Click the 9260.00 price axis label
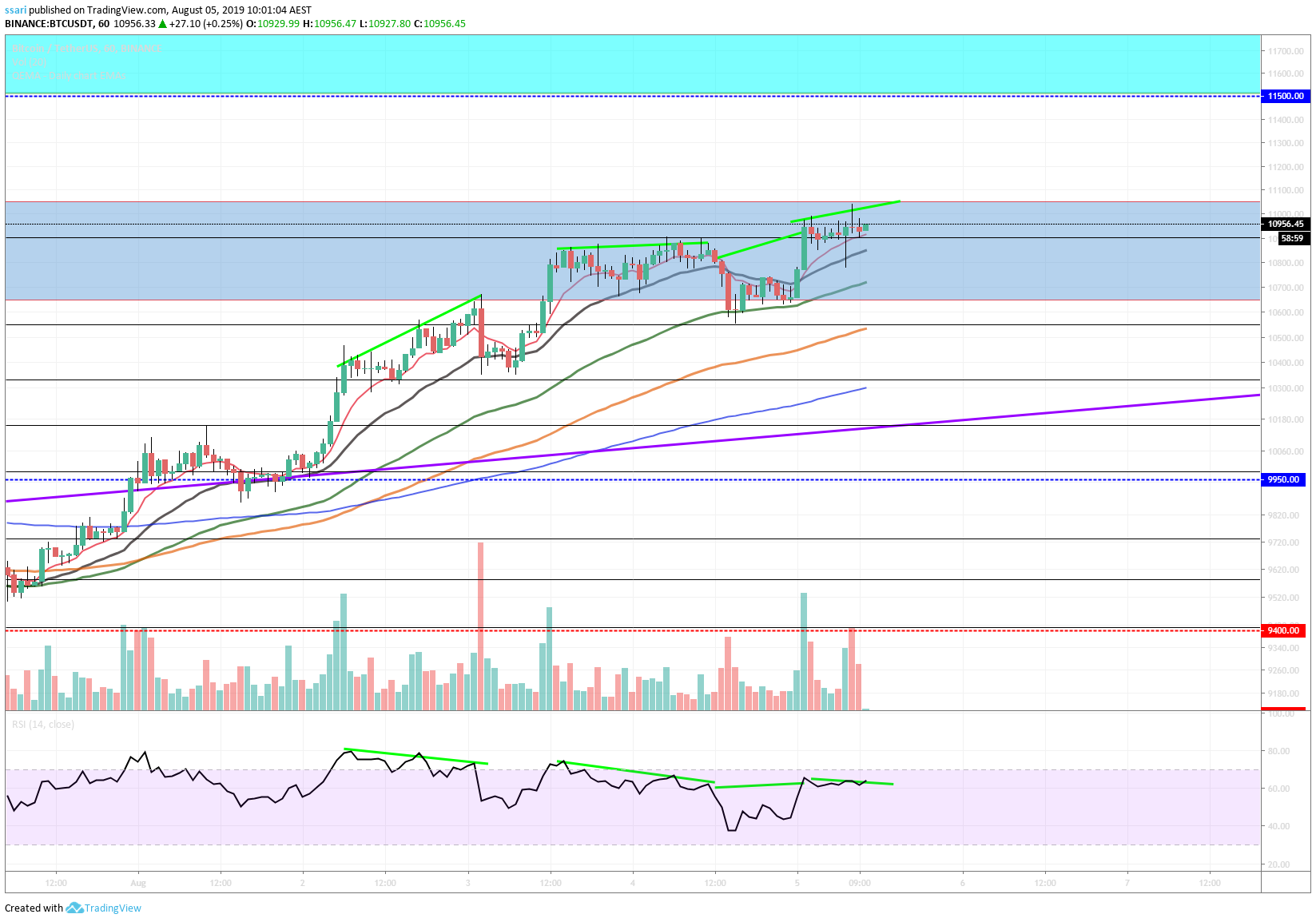 click(1284, 670)
